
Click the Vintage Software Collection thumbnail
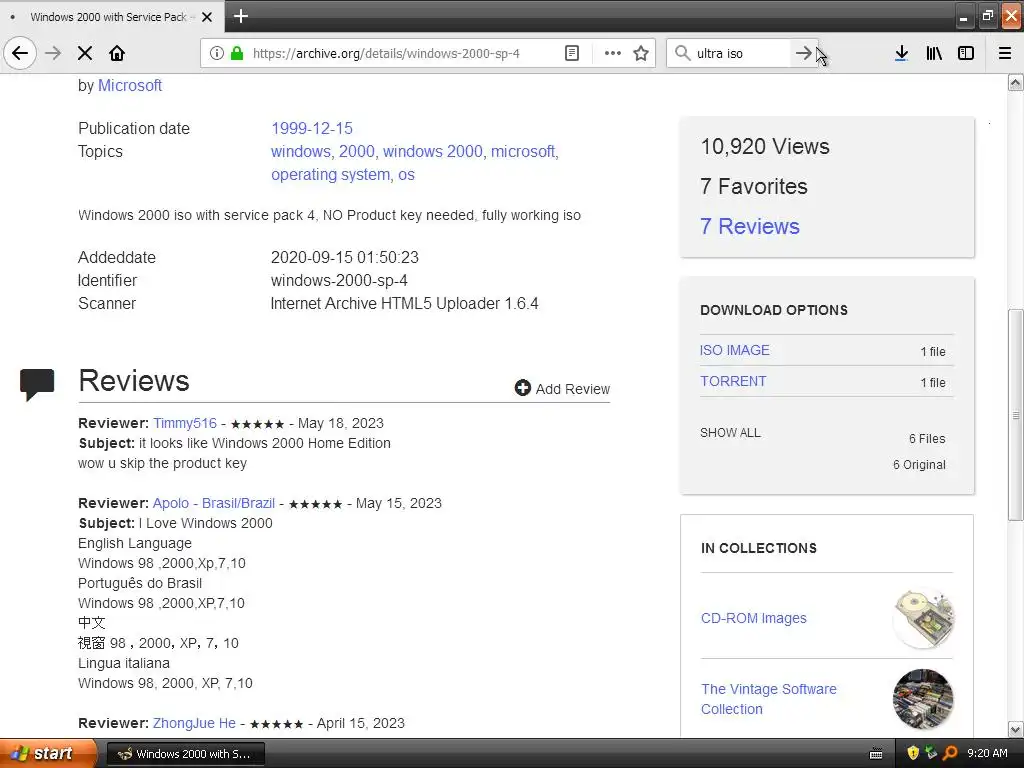(x=923, y=699)
